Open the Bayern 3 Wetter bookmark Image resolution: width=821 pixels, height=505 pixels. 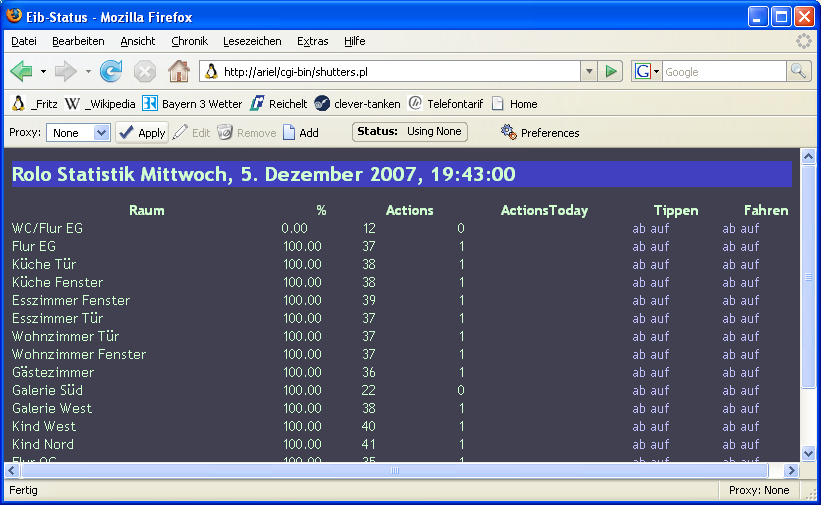click(x=192, y=103)
